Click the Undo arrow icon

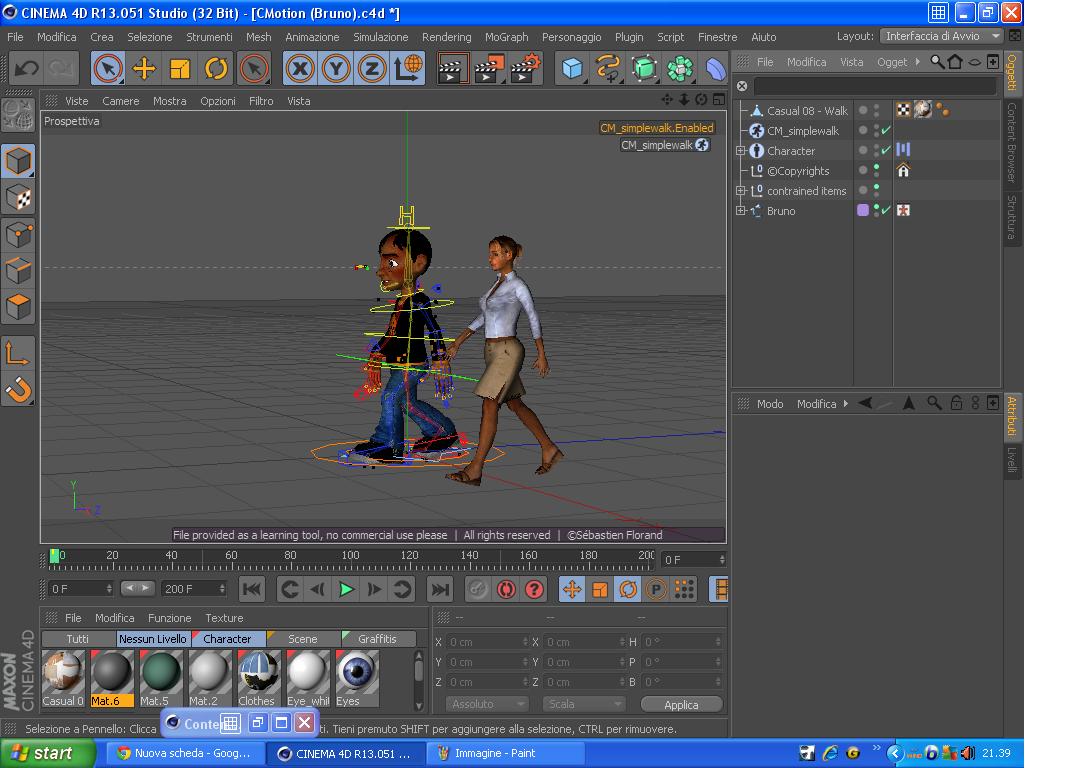(x=26, y=68)
